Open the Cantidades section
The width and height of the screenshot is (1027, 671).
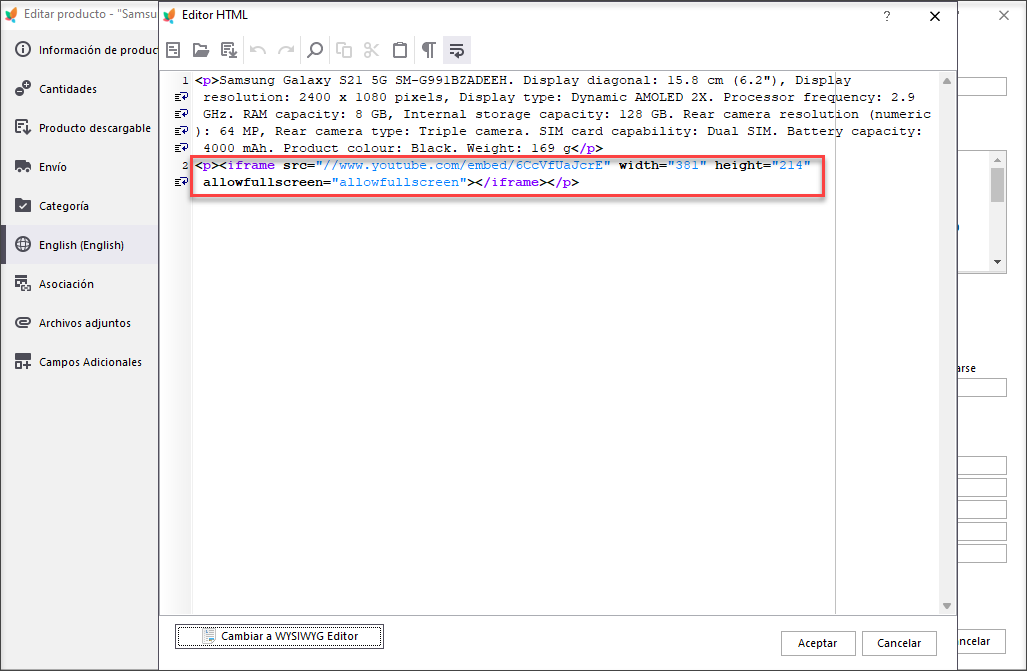(79, 88)
